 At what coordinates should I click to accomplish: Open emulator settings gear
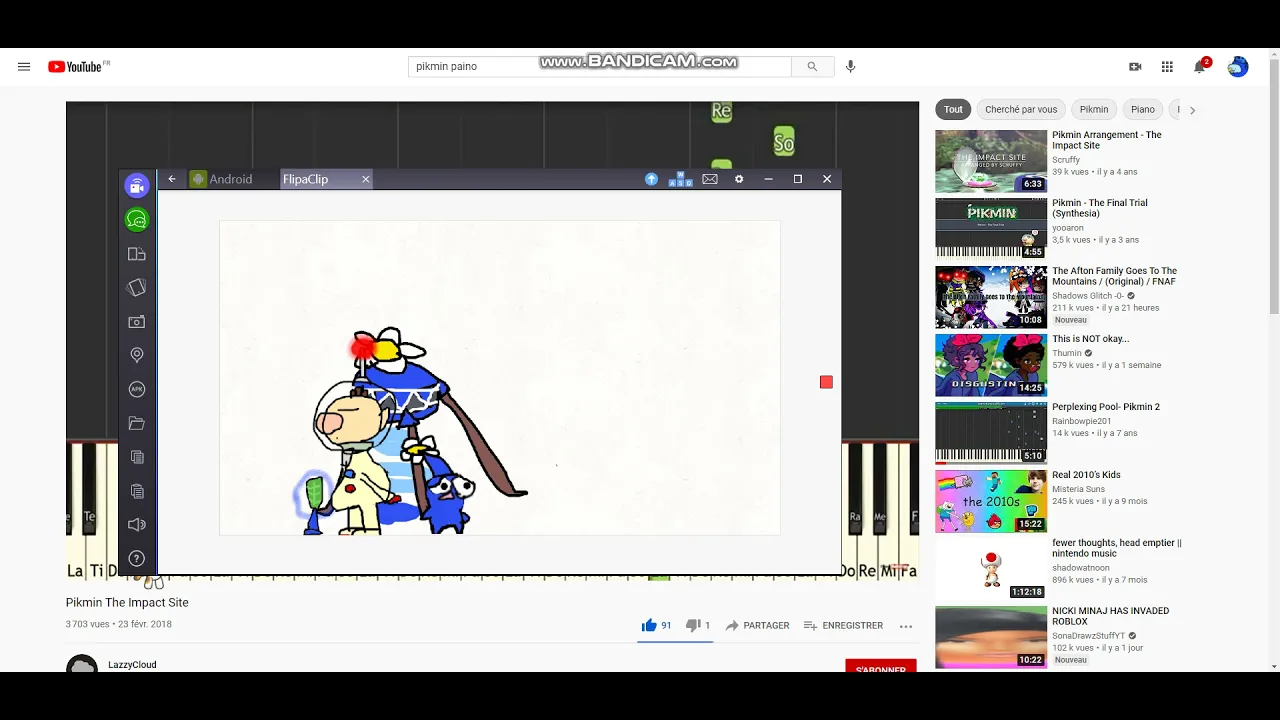(739, 179)
